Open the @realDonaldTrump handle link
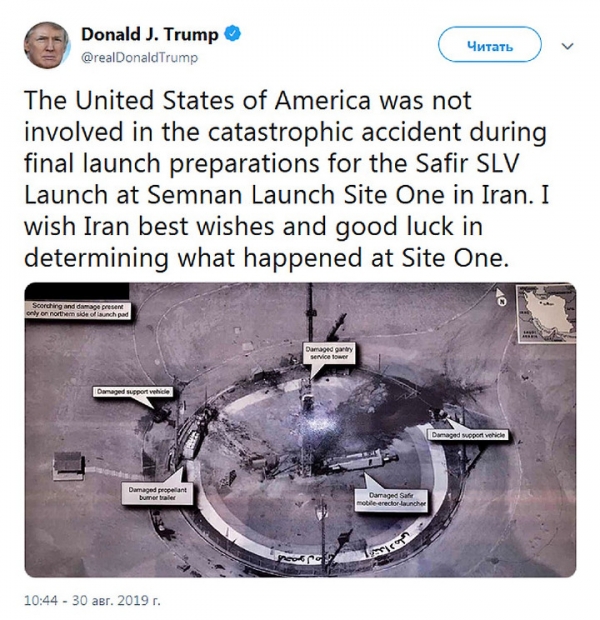The image size is (600, 620). [139, 58]
